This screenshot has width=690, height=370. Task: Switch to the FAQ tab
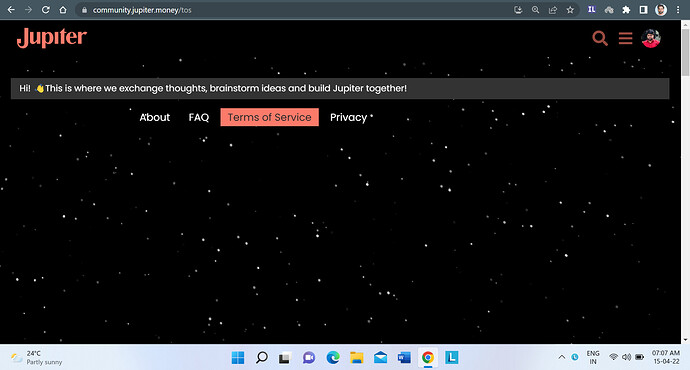[x=199, y=117]
